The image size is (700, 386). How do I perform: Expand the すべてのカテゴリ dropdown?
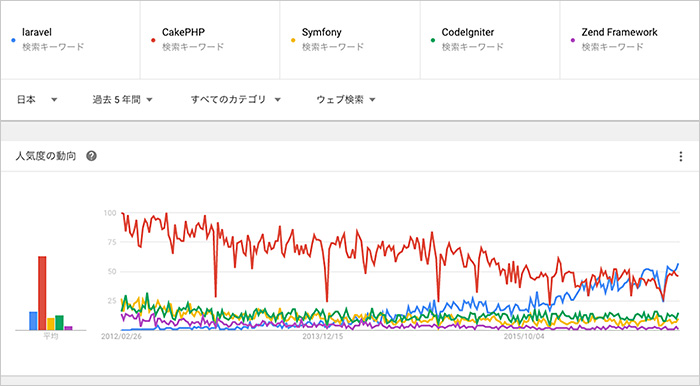point(236,100)
